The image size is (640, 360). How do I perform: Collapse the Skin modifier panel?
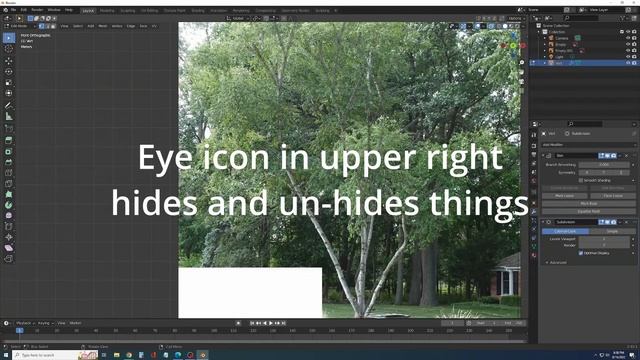tap(543, 156)
